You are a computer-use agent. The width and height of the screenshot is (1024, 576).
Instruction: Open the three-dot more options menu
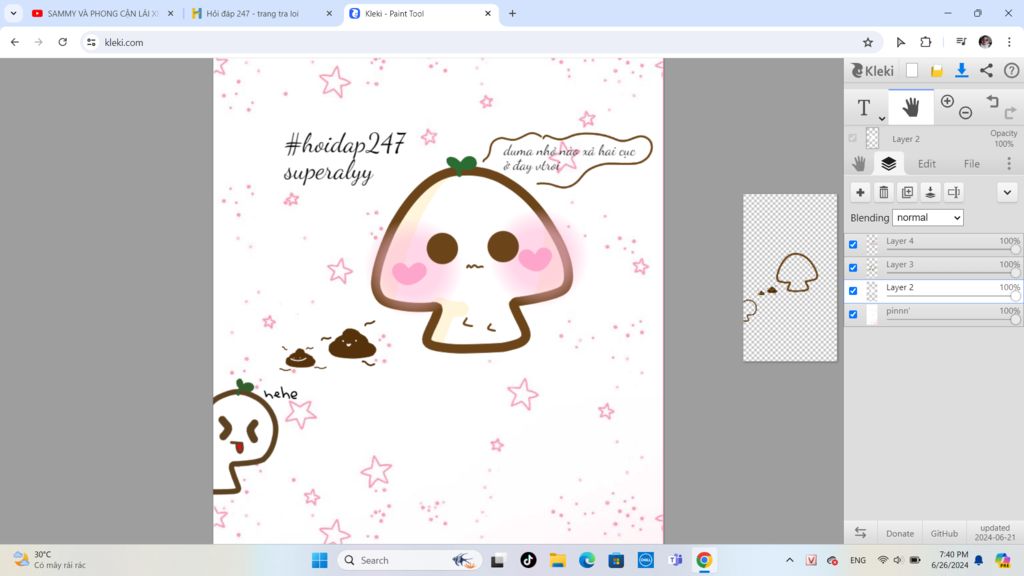1008,163
